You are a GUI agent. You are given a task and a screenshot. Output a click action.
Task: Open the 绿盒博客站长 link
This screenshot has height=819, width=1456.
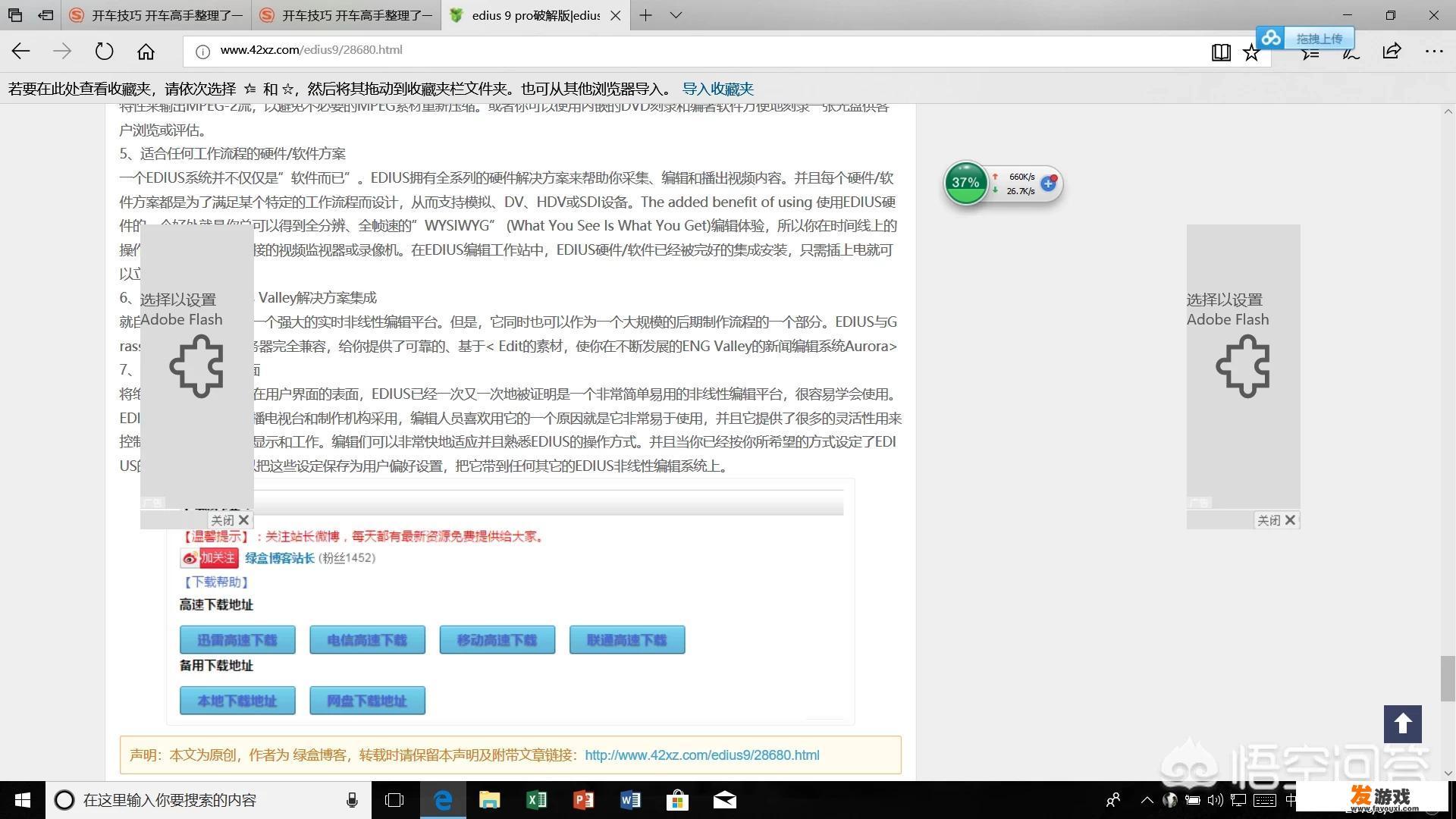279,558
